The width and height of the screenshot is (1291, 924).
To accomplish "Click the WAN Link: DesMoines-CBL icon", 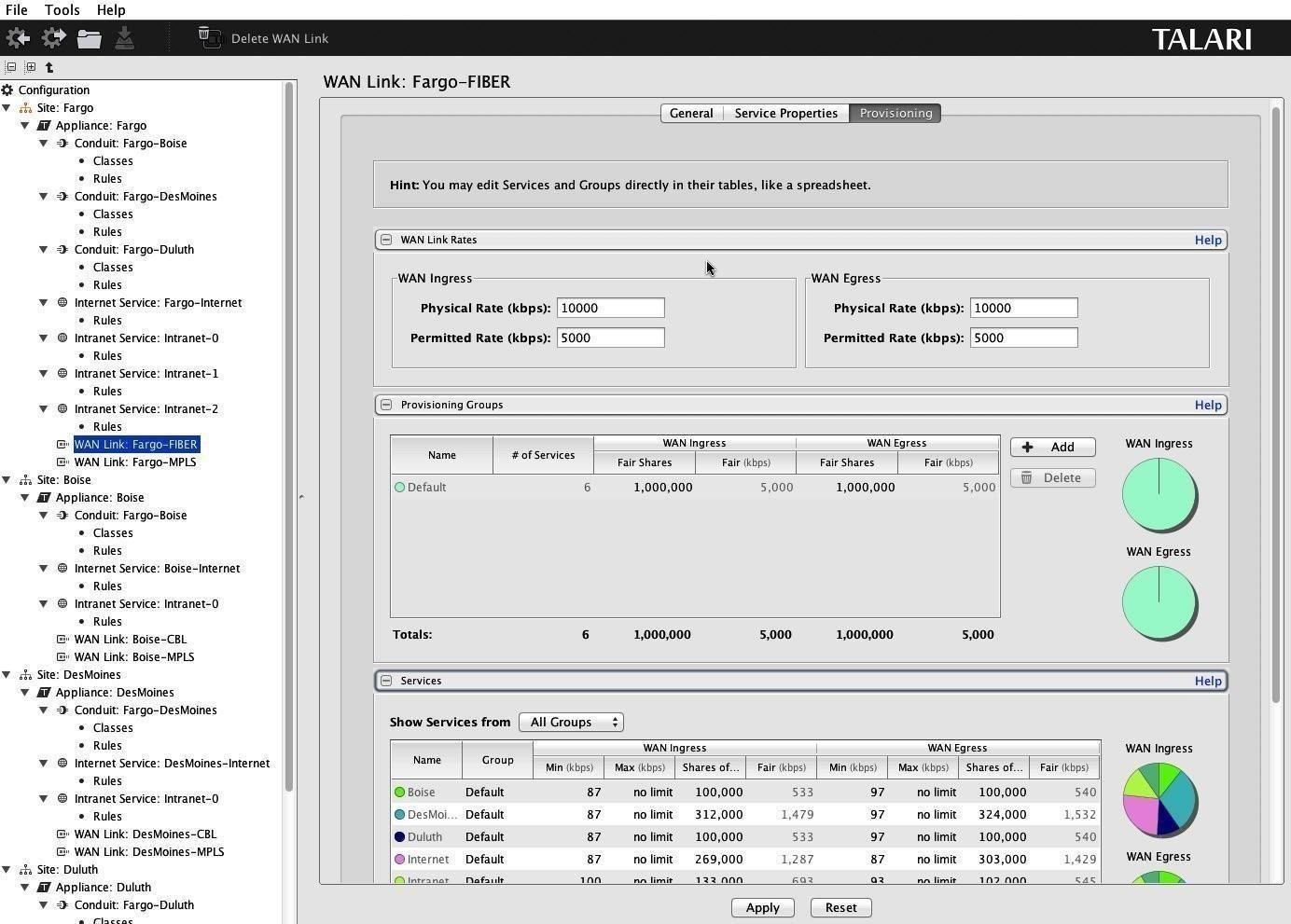I will coord(62,834).
